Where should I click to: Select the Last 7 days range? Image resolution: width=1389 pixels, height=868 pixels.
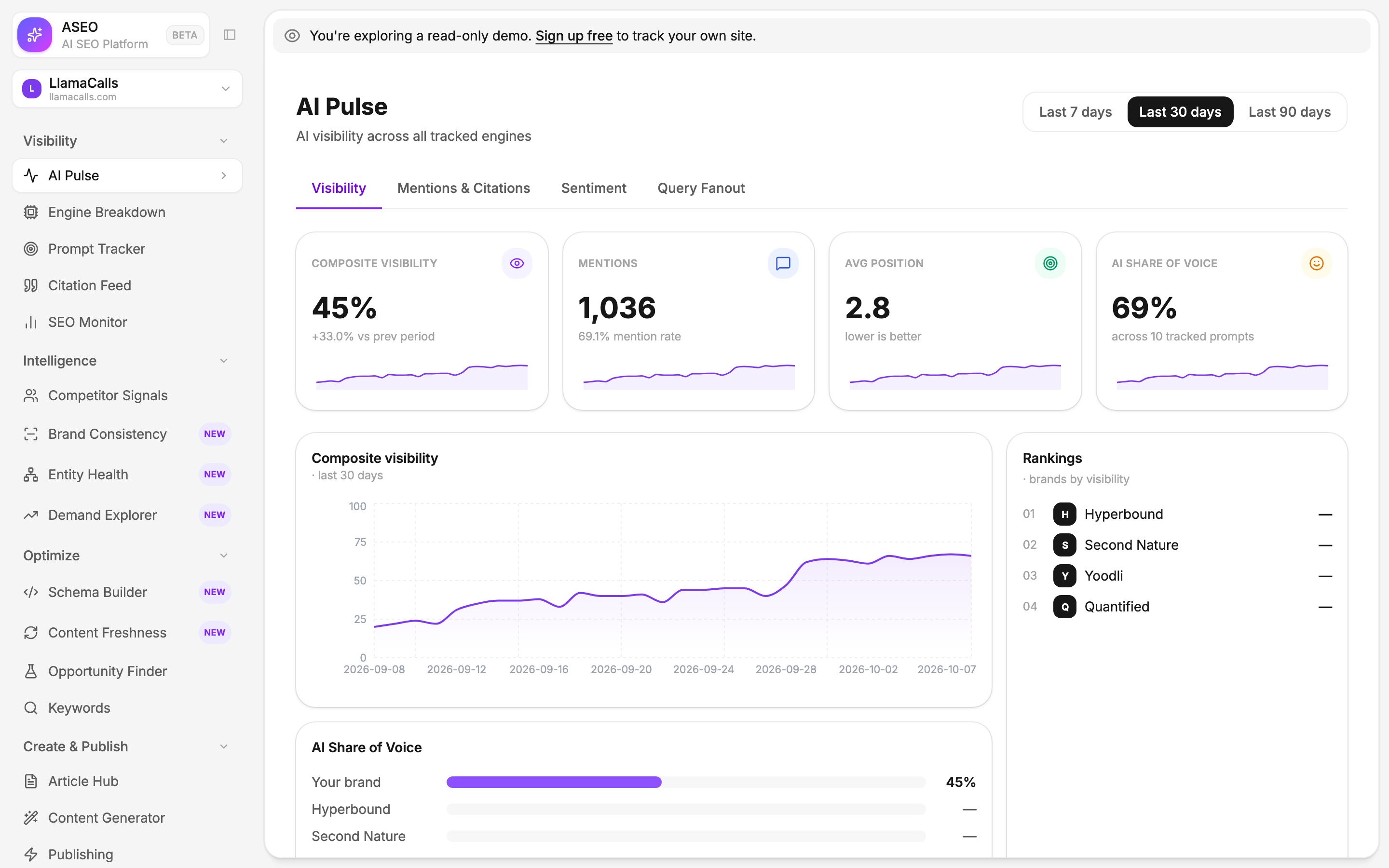click(x=1075, y=112)
